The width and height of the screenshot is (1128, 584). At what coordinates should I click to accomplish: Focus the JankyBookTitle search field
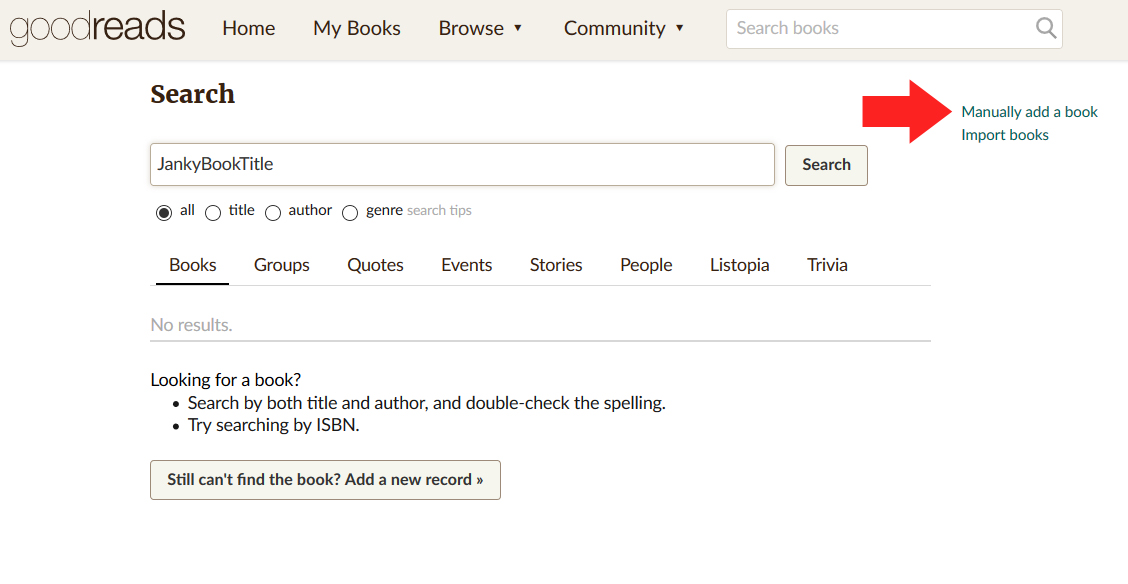coord(462,164)
